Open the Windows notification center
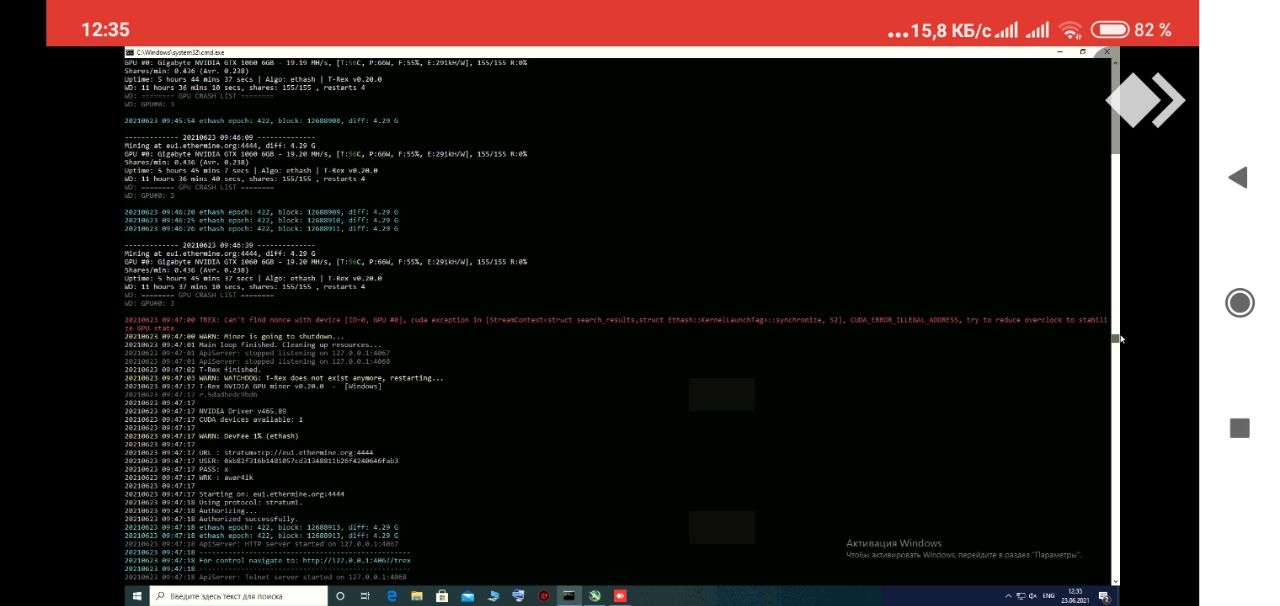The width and height of the screenshot is (1280, 606). (x=1104, y=596)
